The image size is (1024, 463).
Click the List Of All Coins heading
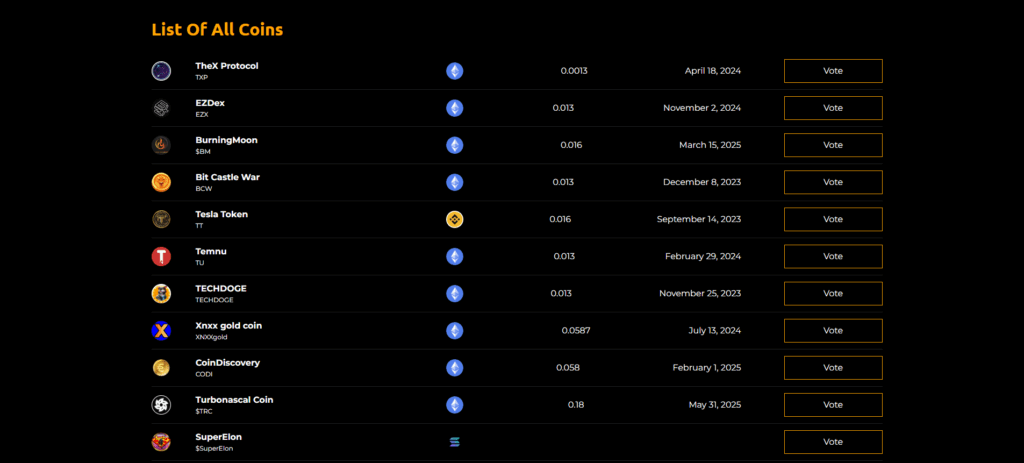pos(217,29)
